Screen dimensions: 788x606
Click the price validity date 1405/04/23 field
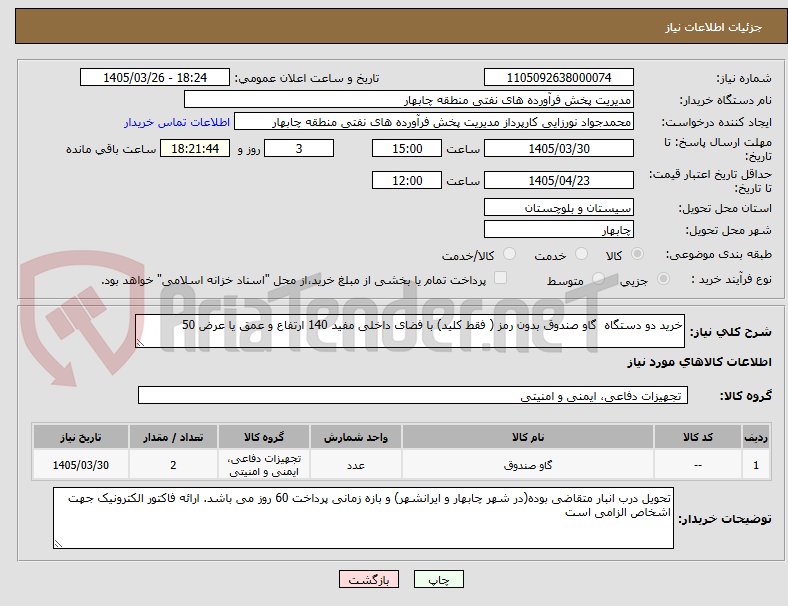coord(559,180)
